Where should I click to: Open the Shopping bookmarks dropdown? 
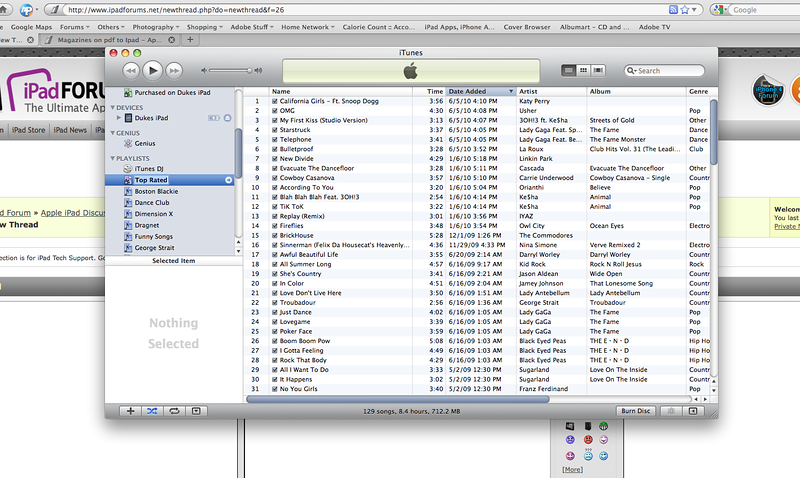tap(204, 27)
